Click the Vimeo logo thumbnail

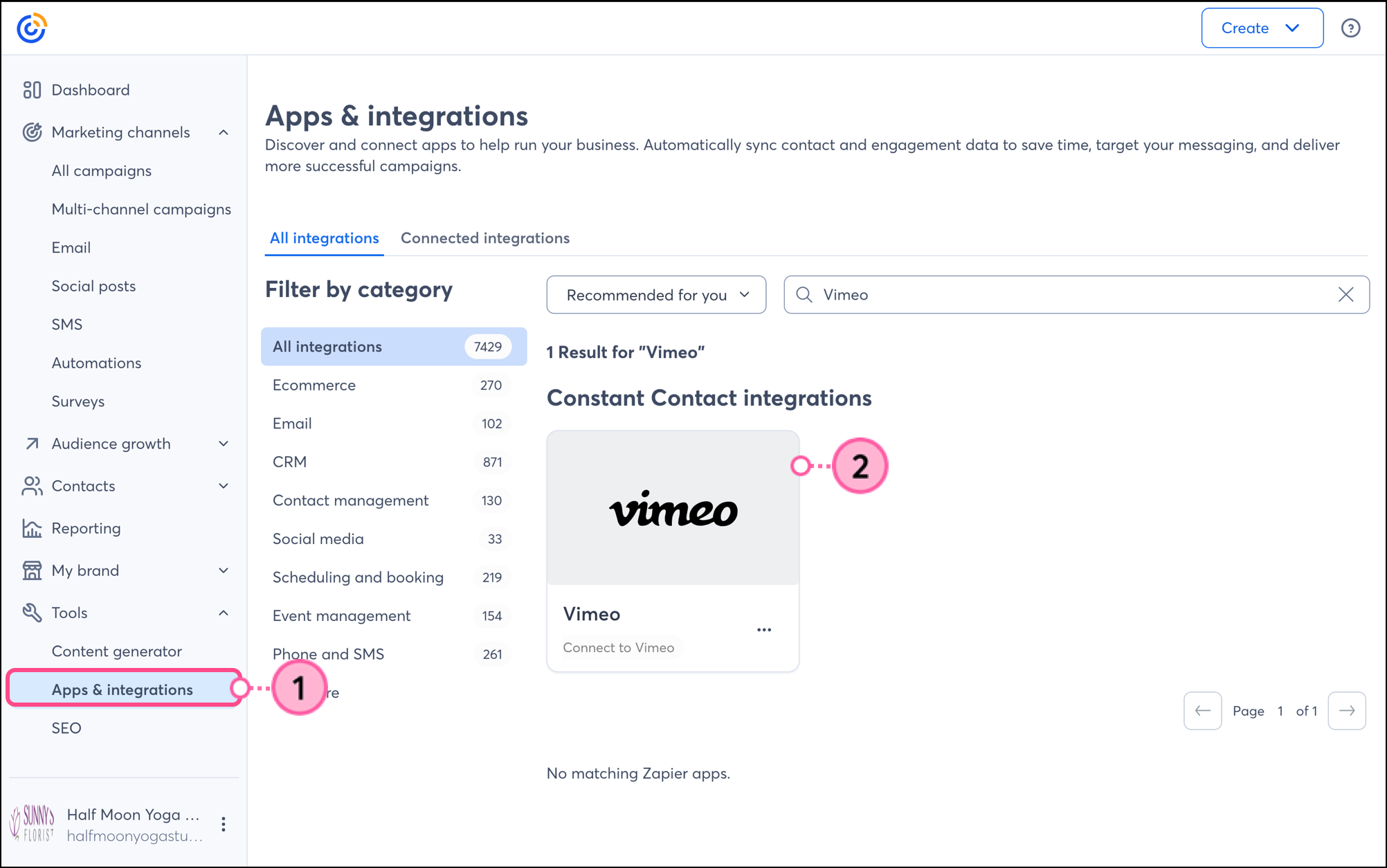point(673,509)
